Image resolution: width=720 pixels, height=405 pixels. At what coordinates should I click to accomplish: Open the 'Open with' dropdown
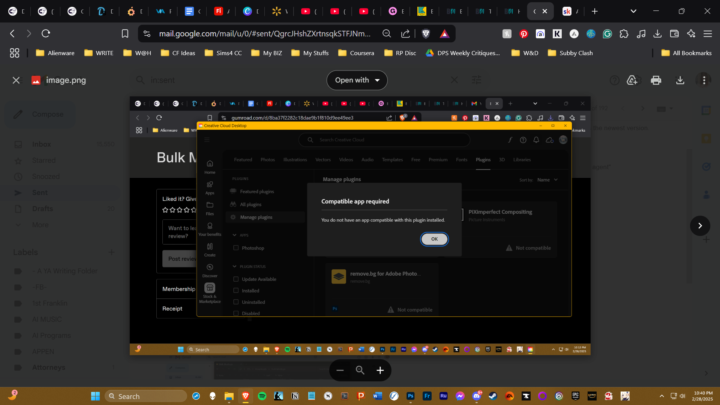[357, 80]
